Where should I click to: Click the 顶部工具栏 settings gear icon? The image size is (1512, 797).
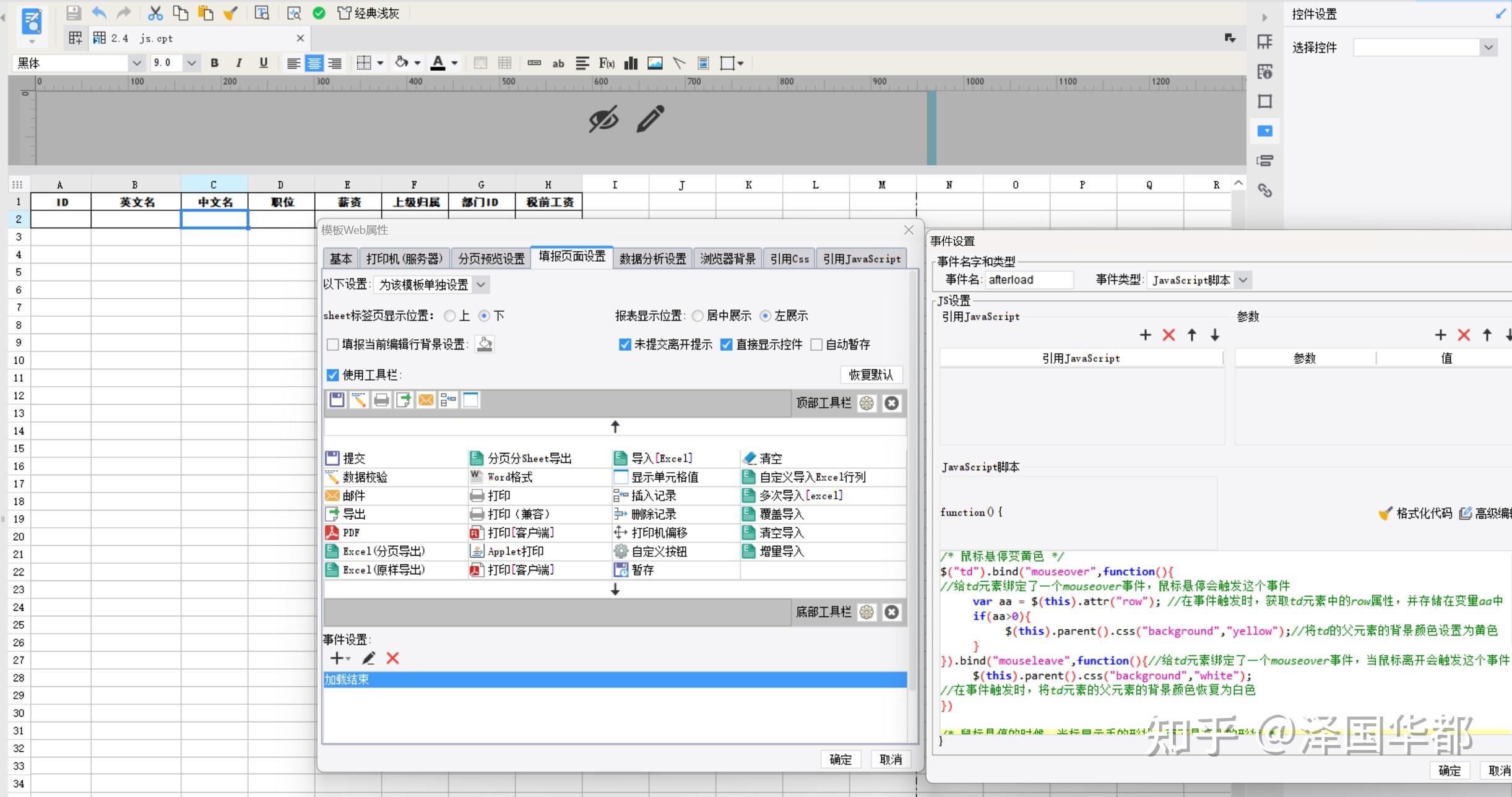pos(866,403)
